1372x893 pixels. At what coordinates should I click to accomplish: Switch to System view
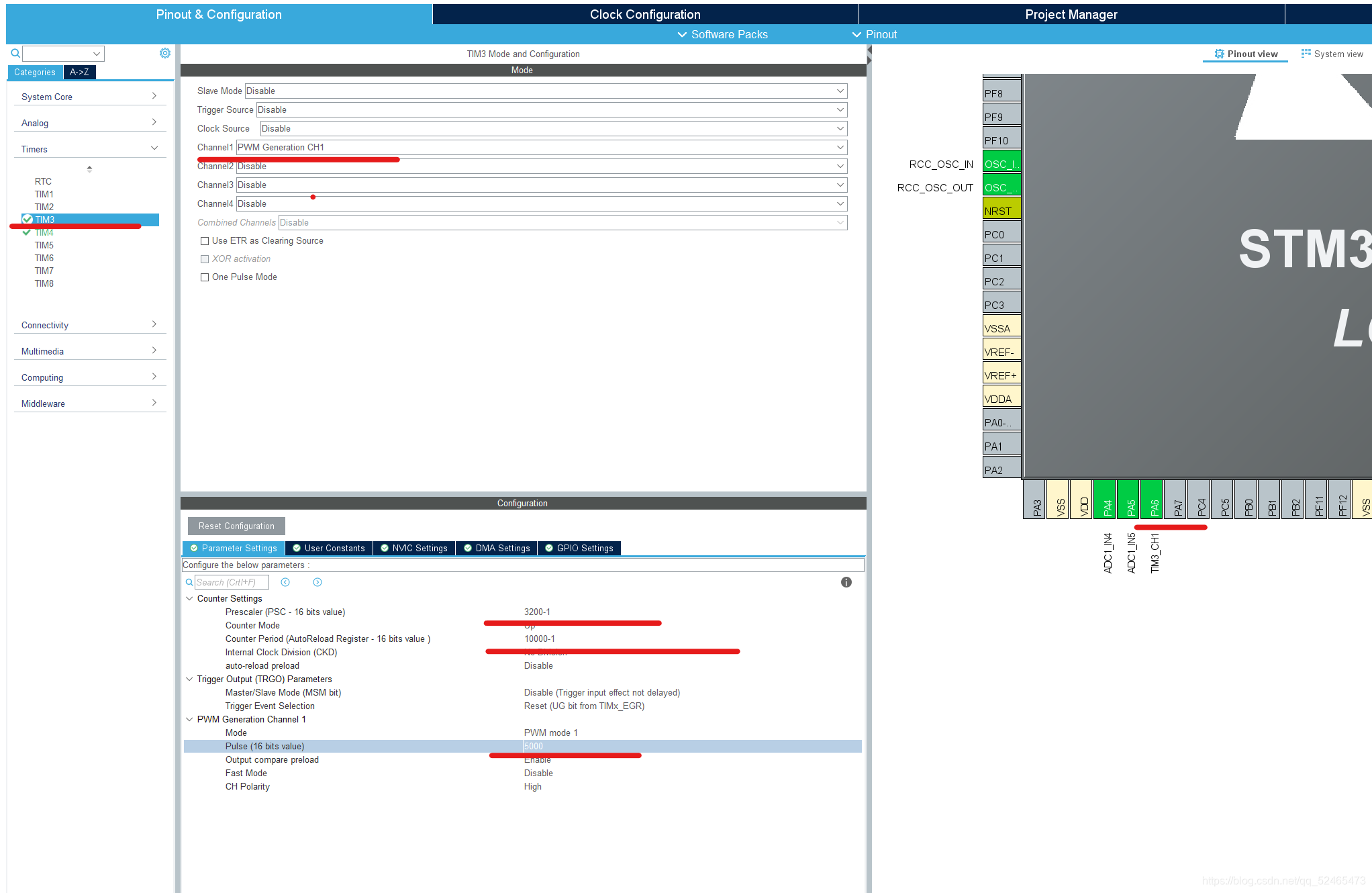pos(1332,54)
